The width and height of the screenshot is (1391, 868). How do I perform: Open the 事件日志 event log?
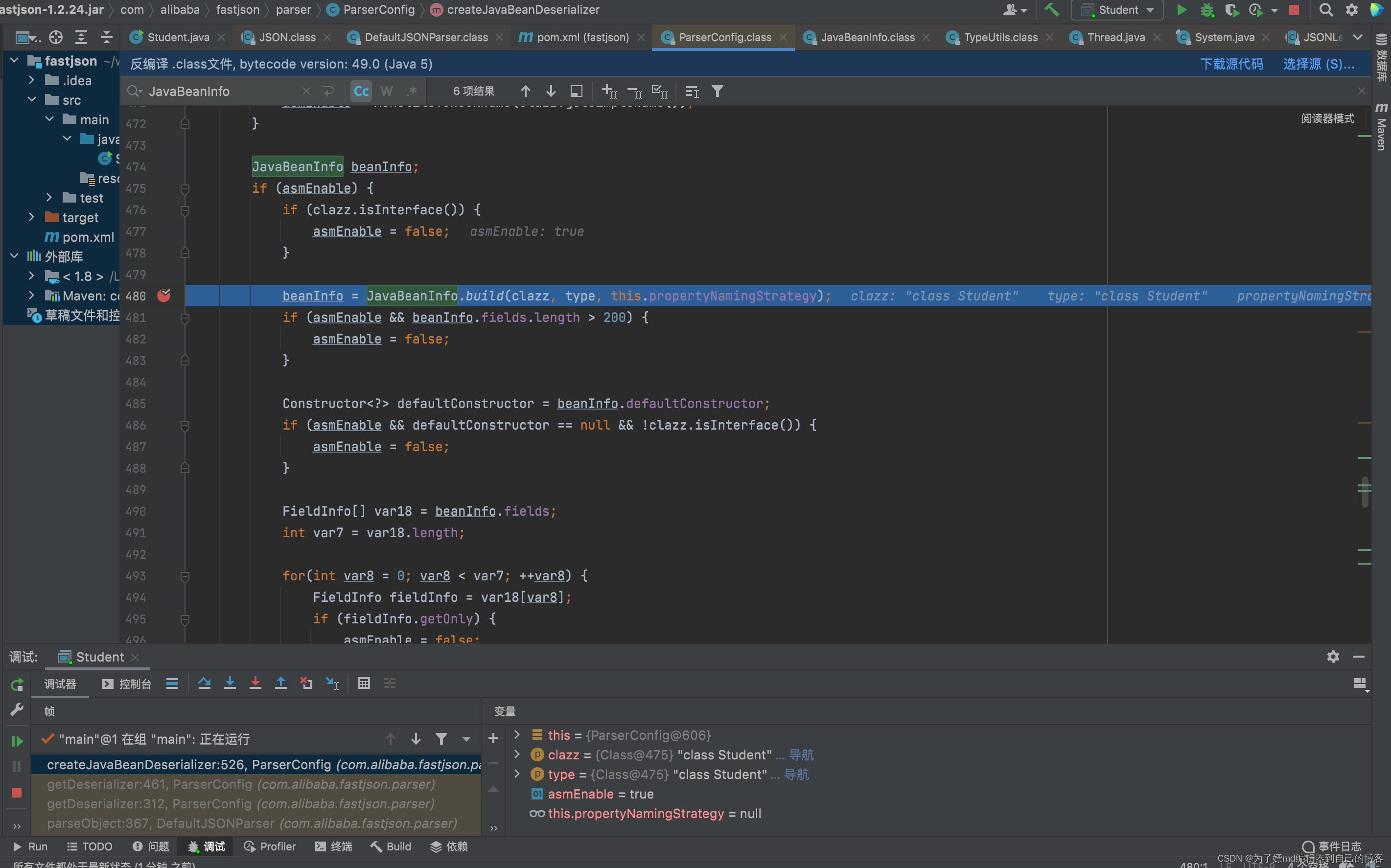click(x=1331, y=846)
